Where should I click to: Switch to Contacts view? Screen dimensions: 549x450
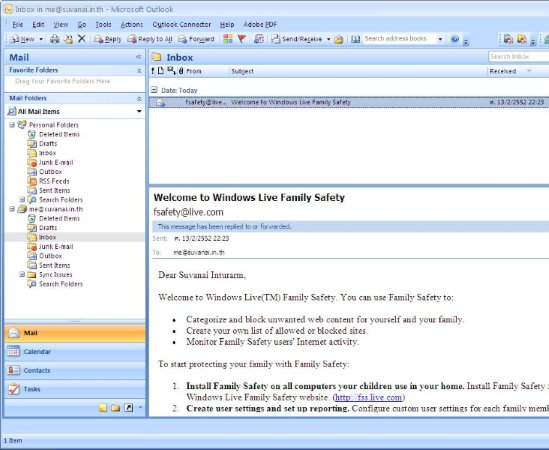point(75,370)
